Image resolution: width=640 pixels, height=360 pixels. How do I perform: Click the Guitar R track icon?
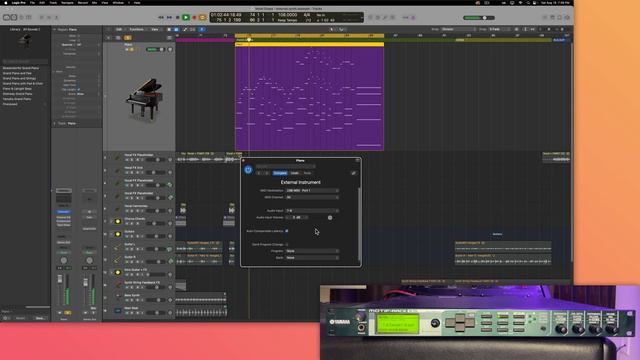118,260
